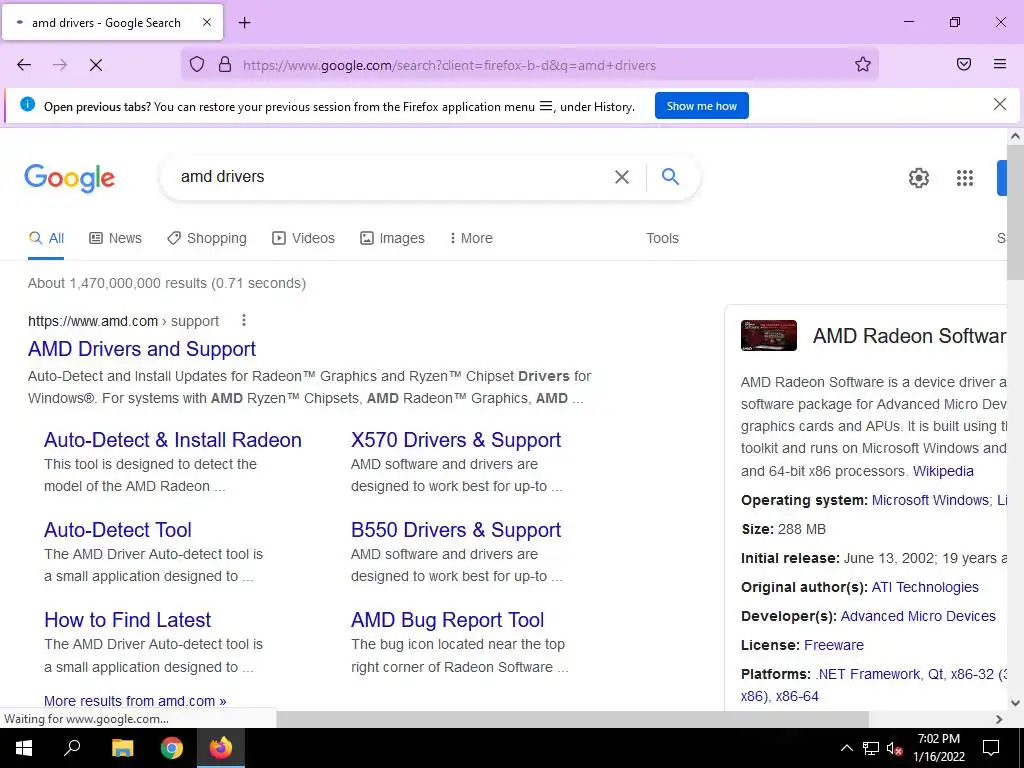Bookmark this page with the star
1024x768 pixels.
pyautogui.click(x=863, y=64)
